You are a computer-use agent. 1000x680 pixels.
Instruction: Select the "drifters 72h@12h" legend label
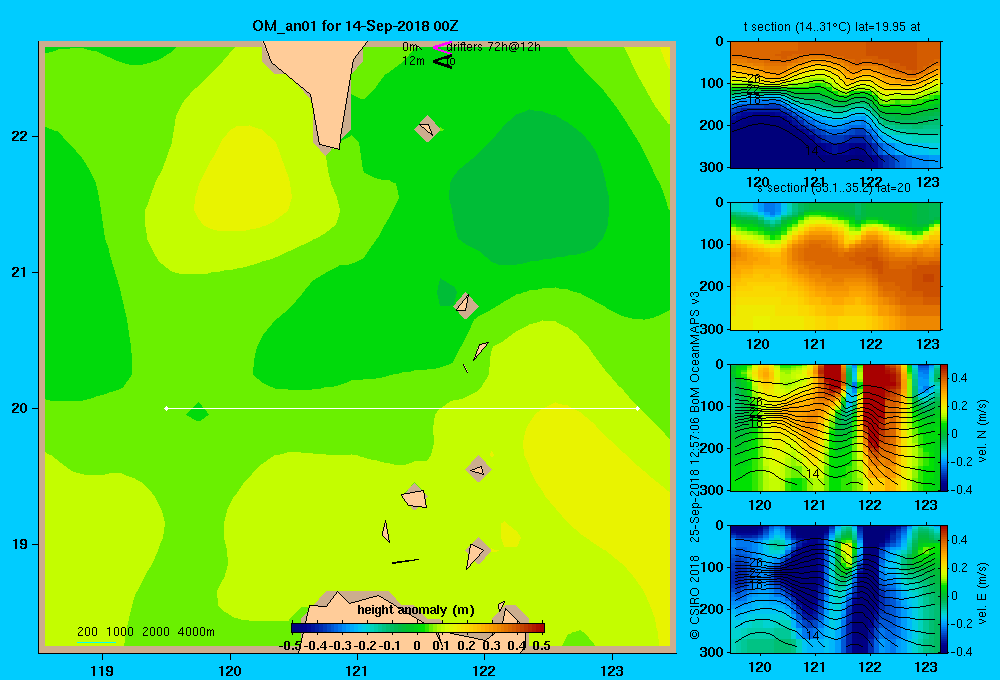(494, 47)
